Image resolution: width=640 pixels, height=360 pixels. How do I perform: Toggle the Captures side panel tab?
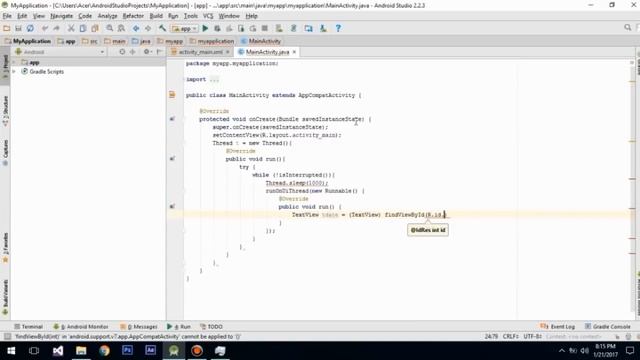click(5, 153)
